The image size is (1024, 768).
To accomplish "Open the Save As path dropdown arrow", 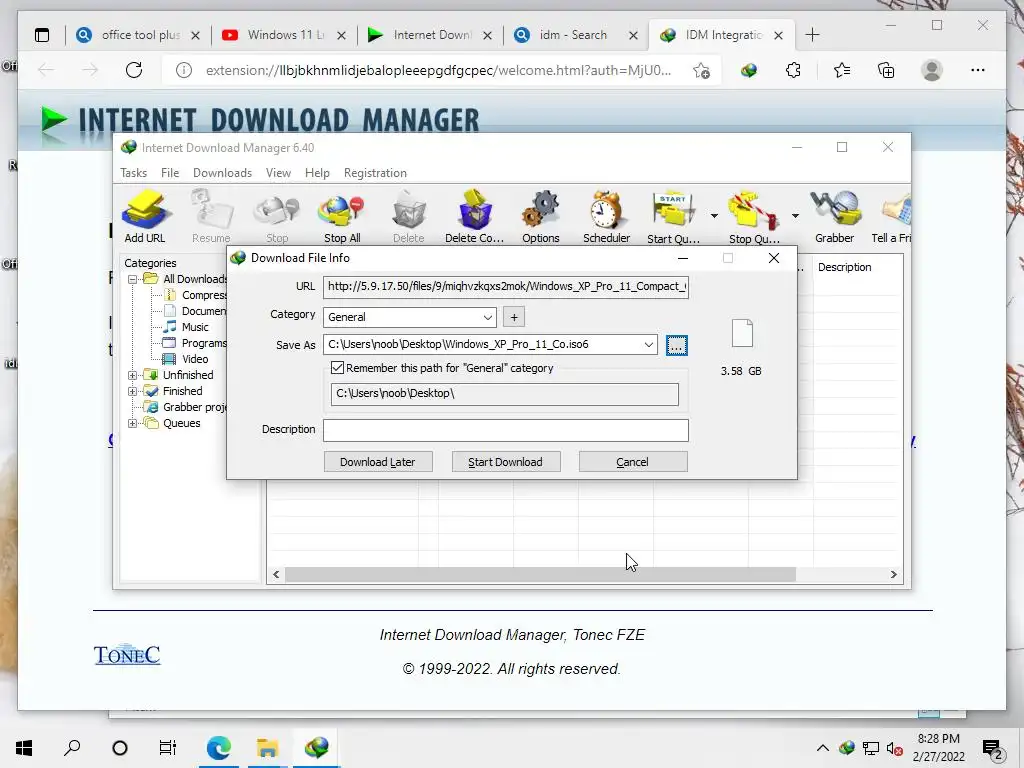I will pyautogui.click(x=648, y=345).
